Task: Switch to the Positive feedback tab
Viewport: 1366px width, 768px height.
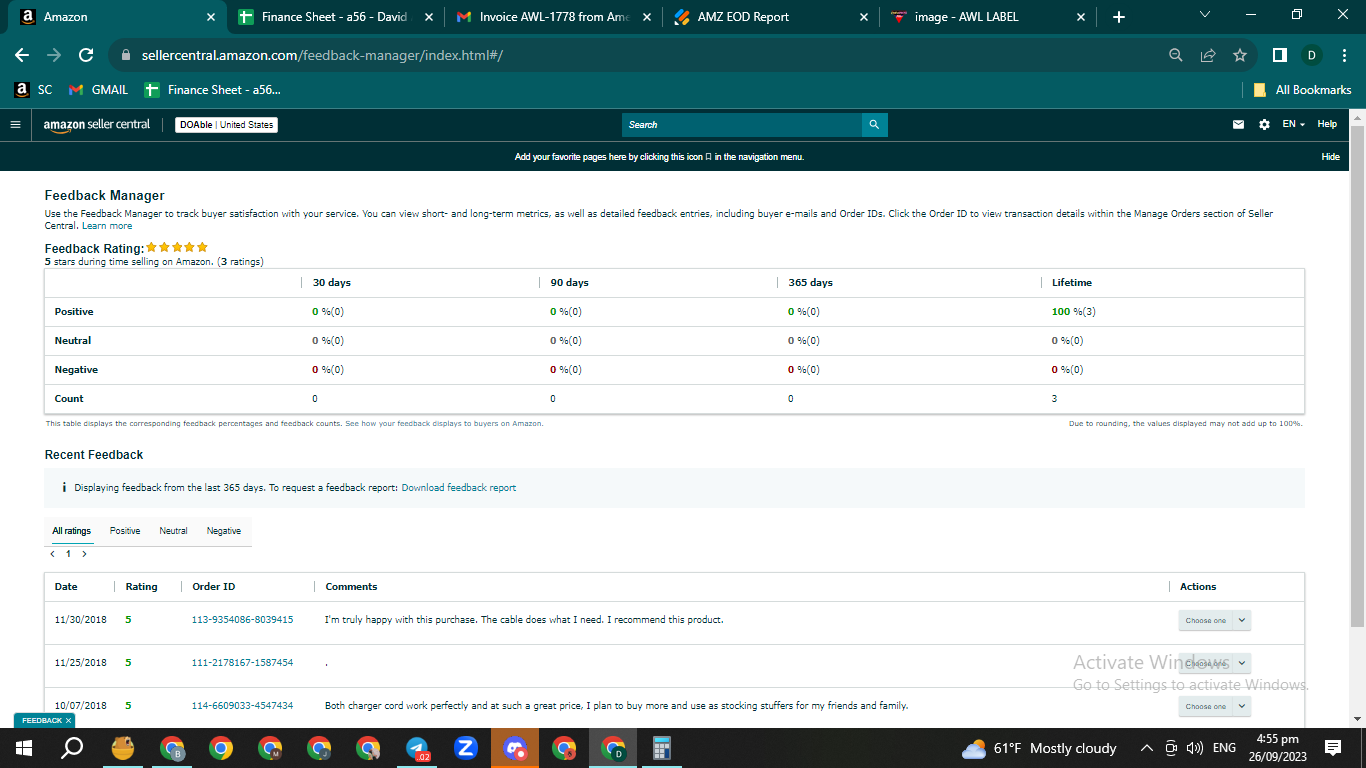Action: 125,531
